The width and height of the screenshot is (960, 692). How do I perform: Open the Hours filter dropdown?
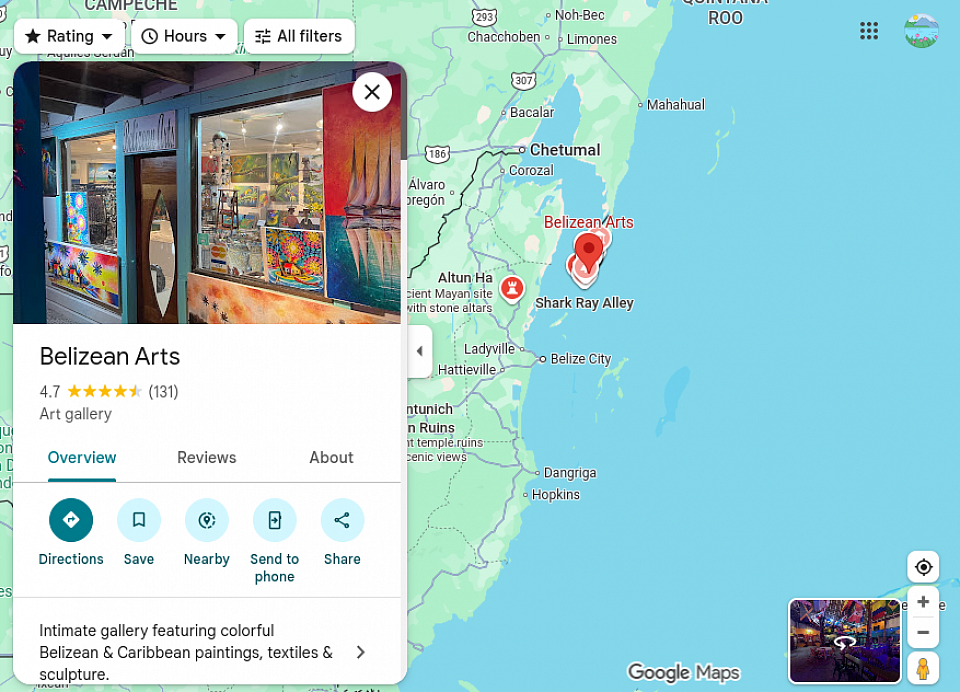[184, 36]
